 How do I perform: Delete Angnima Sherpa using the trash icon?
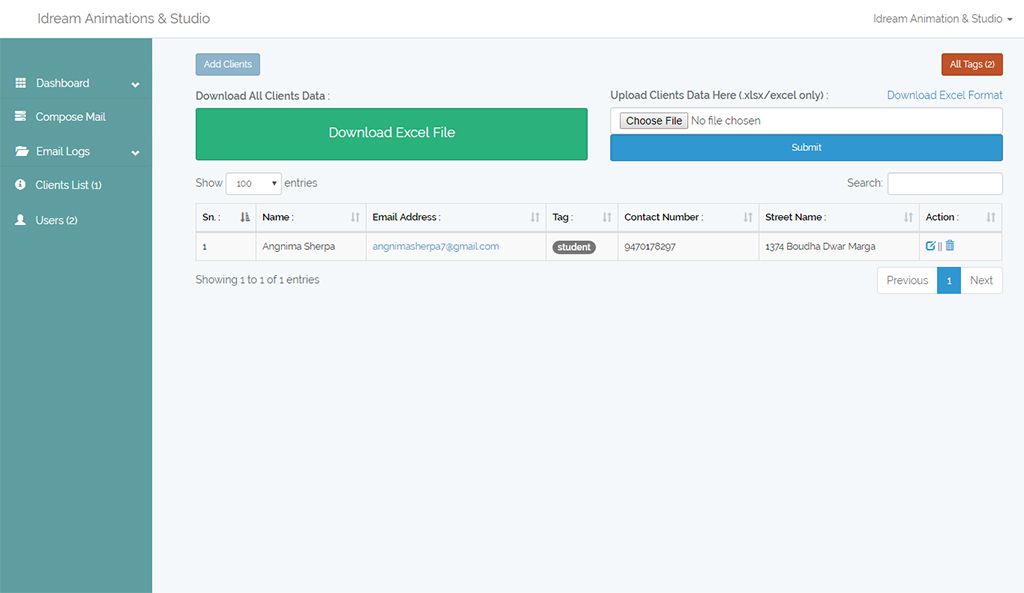[950, 245]
